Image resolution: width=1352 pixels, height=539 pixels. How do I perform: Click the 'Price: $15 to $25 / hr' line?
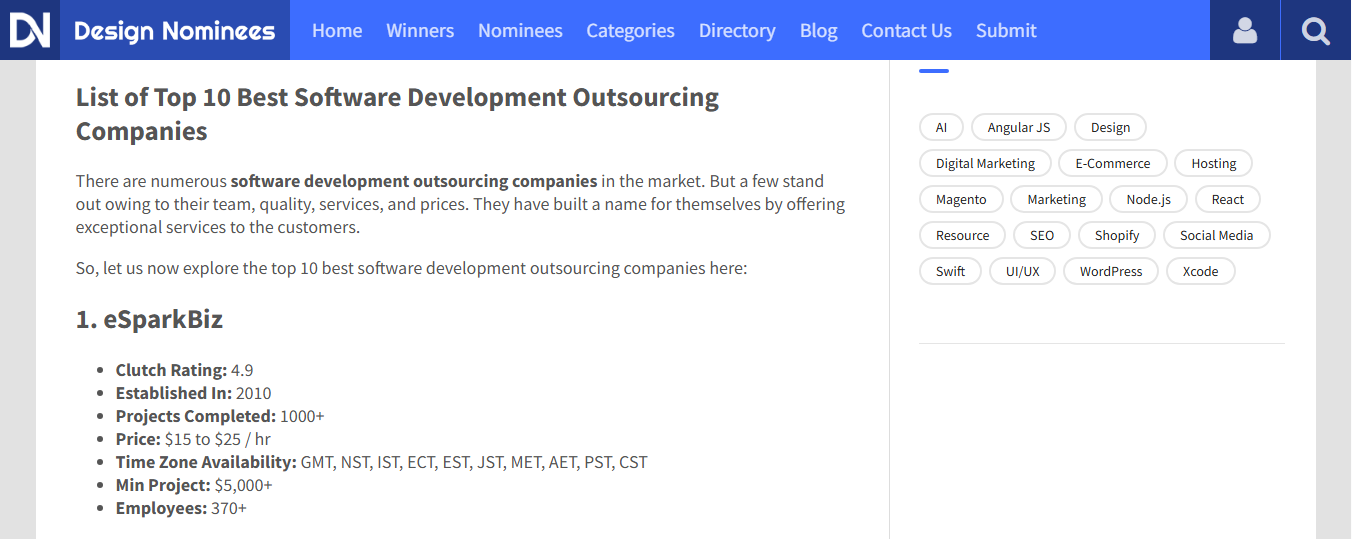pos(193,439)
